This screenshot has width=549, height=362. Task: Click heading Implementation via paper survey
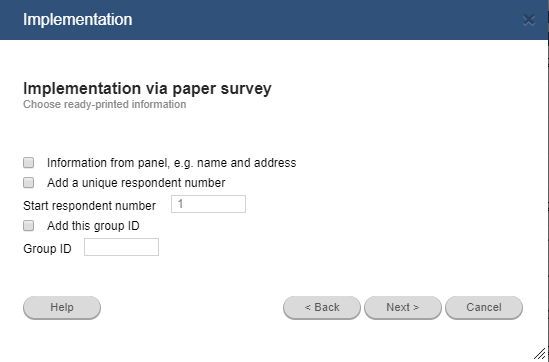(147, 89)
